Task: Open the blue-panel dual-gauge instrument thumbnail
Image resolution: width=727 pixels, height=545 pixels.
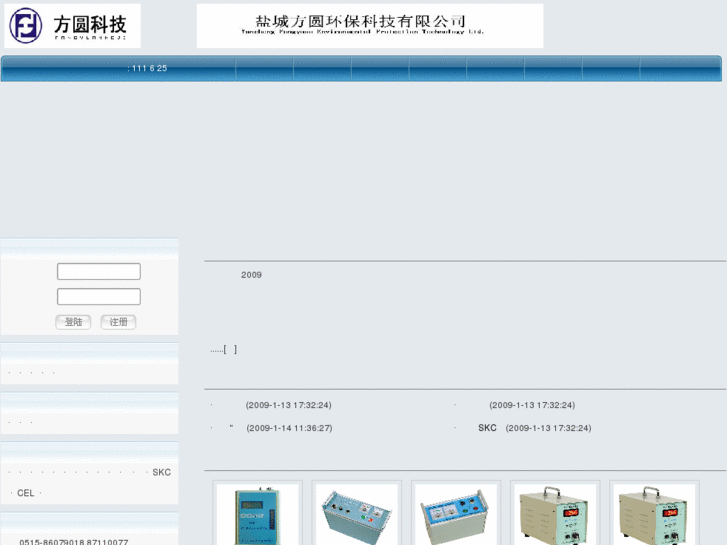Action: pyautogui.click(x=456, y=514)
